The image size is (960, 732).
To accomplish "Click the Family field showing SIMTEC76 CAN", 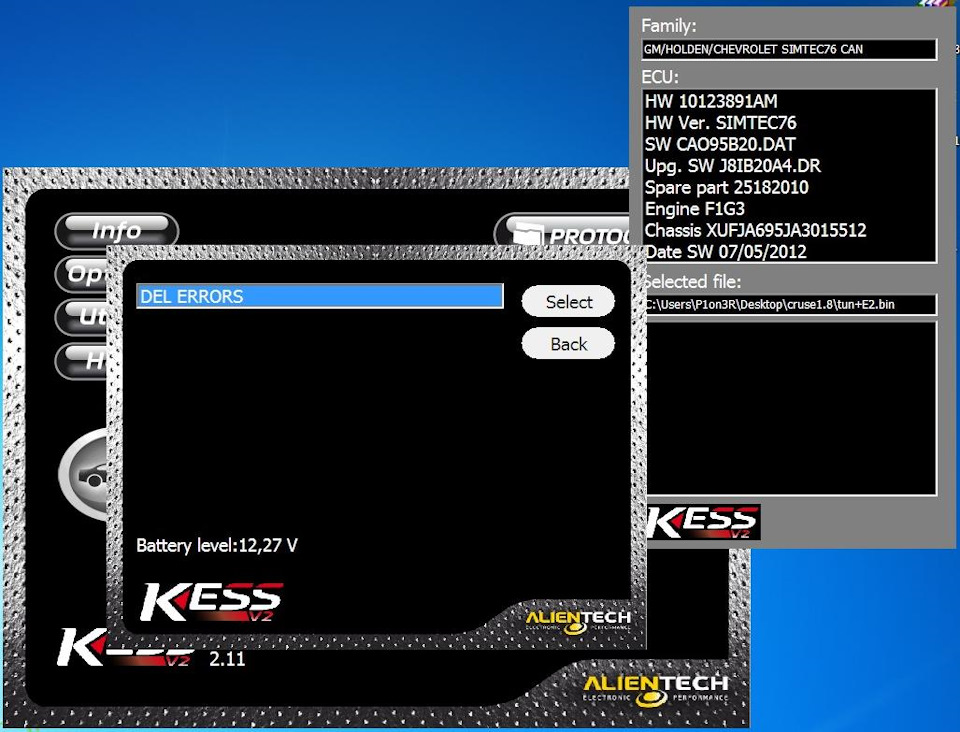I will click(789, 50).
